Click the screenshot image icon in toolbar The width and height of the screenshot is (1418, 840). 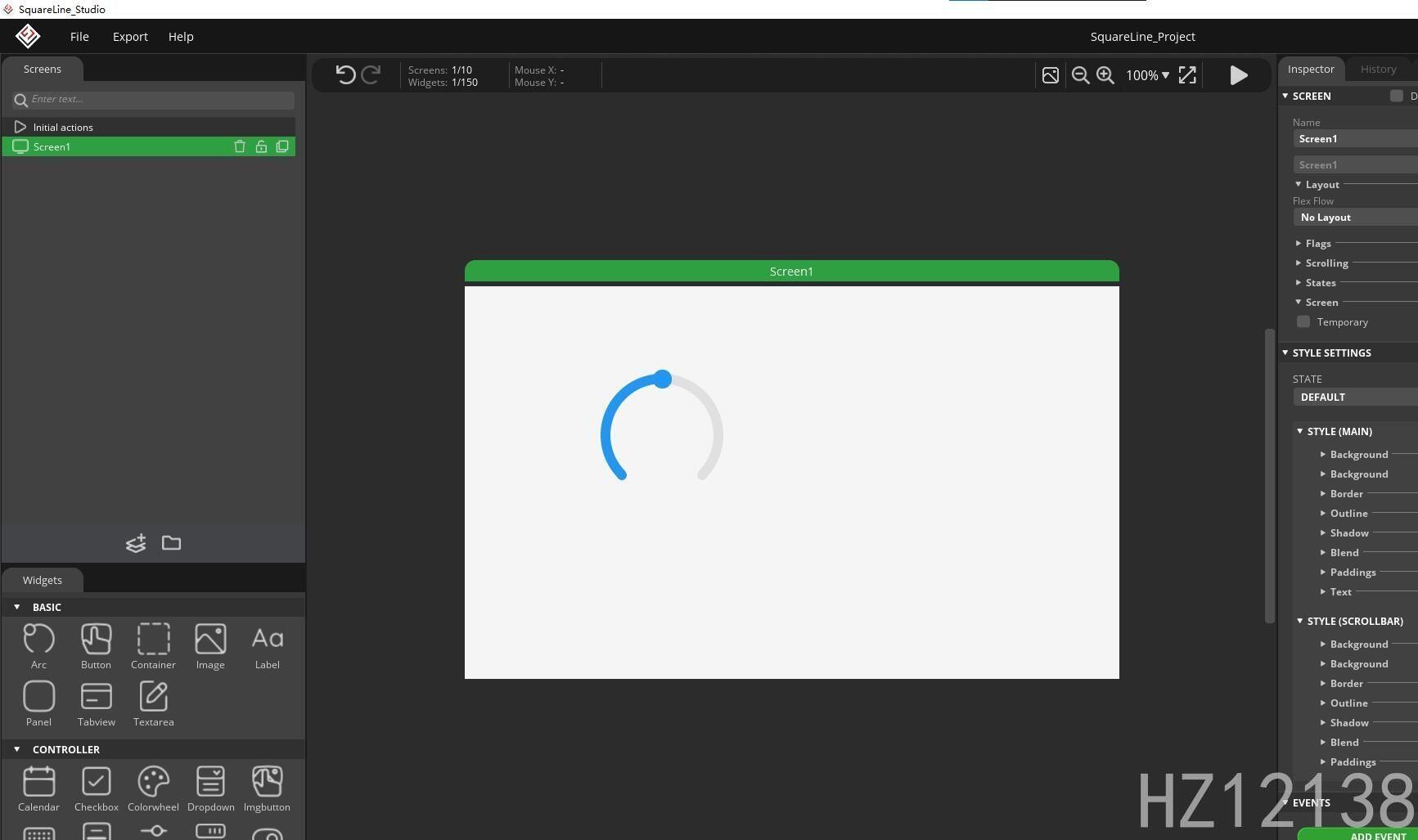click(x=1051, y=75)
